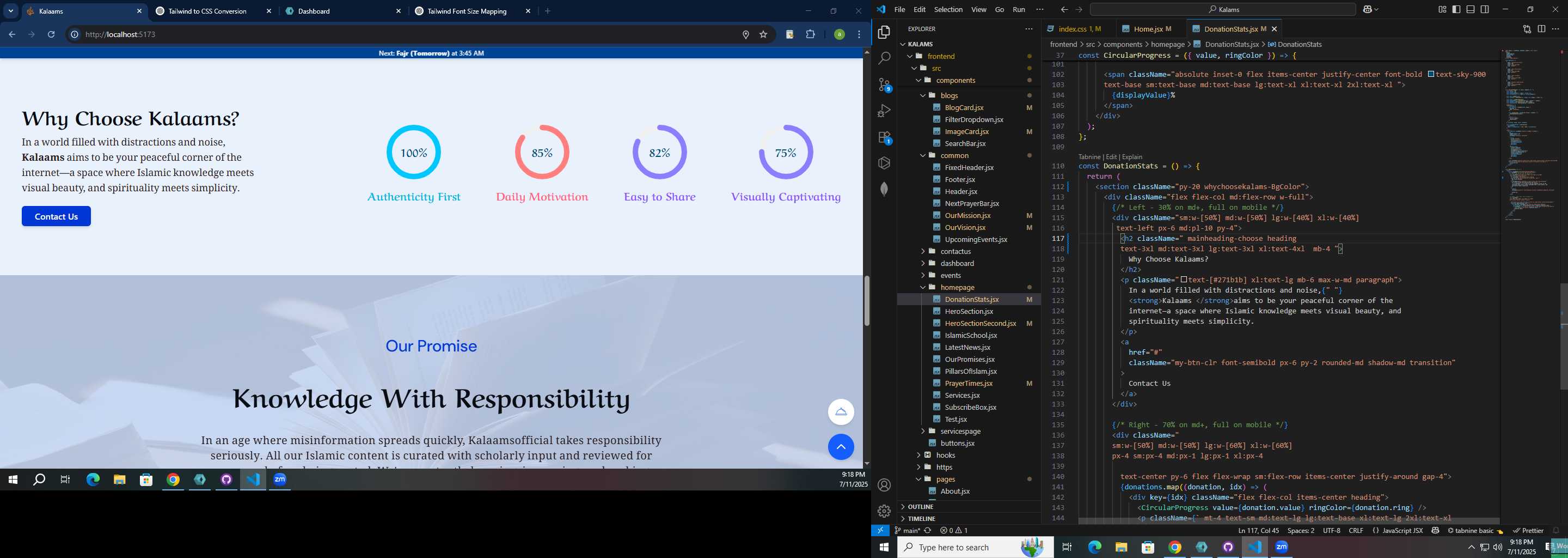The height and width of the screenshot is (558, 1568).
Task: Click the 100% circular progress ring
Action: [413, 152]
